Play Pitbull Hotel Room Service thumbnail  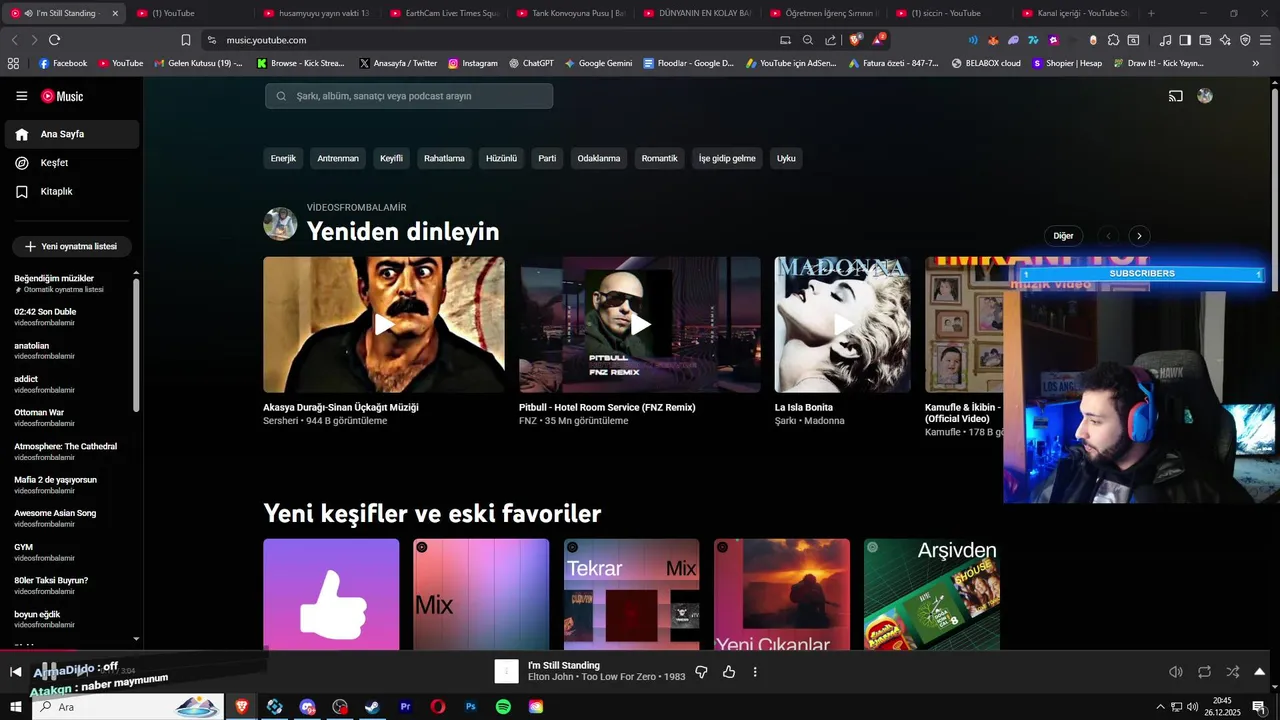tap(640, 324)
